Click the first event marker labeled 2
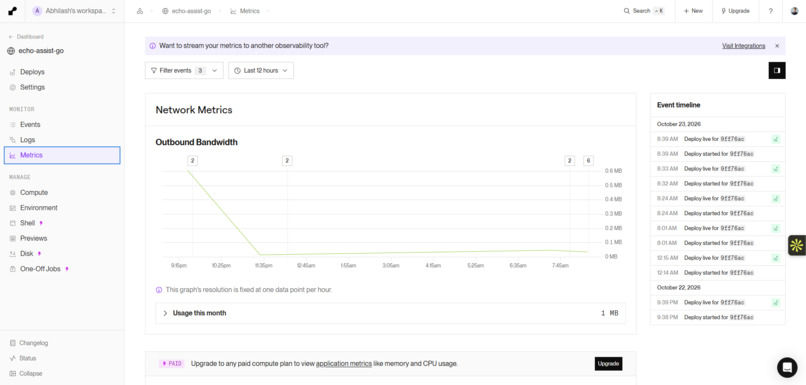This screenshot has width=806, height=385. (x=192, y=161)
